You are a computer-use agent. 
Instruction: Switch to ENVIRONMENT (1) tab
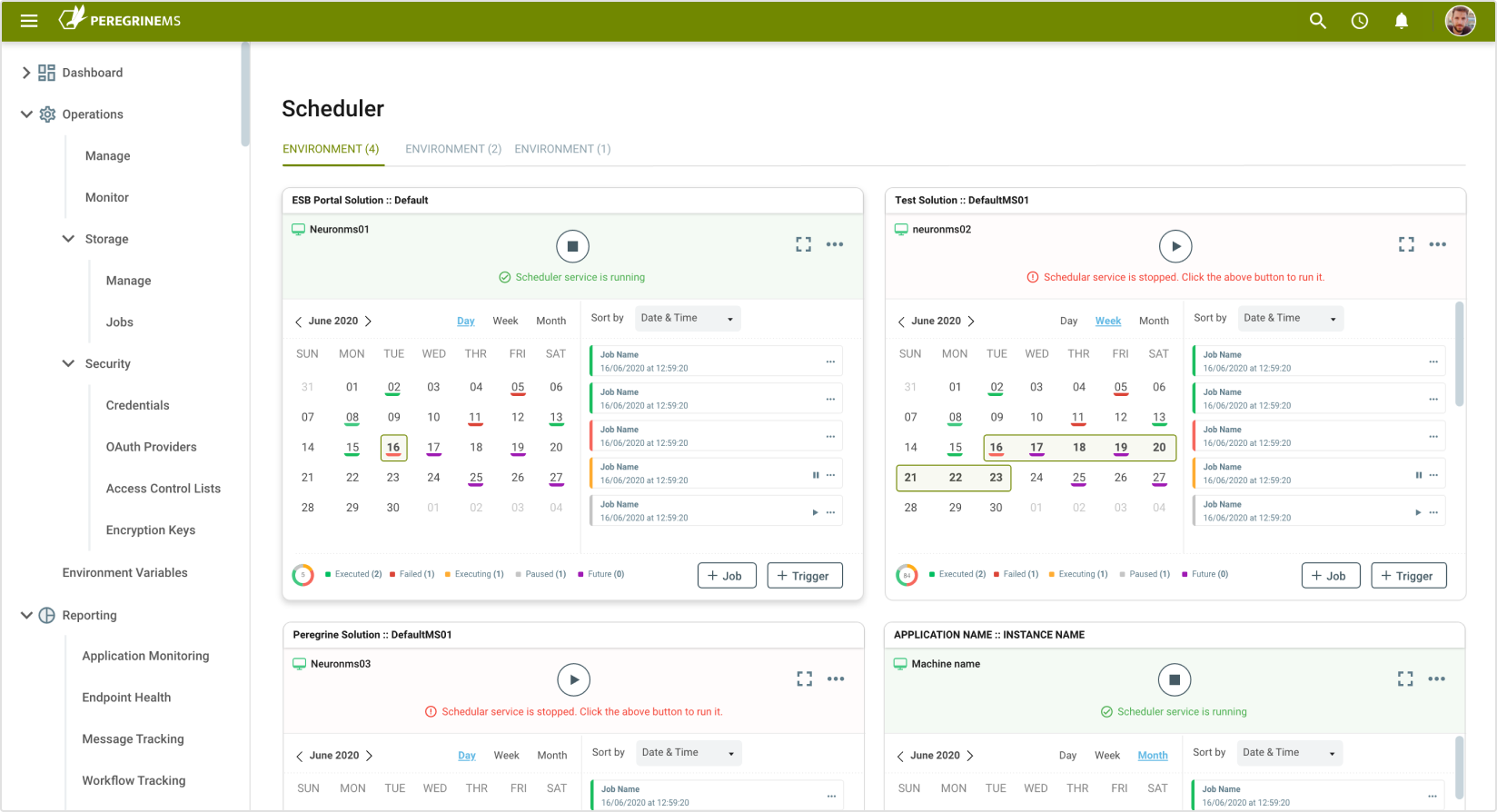click(562, 149)
